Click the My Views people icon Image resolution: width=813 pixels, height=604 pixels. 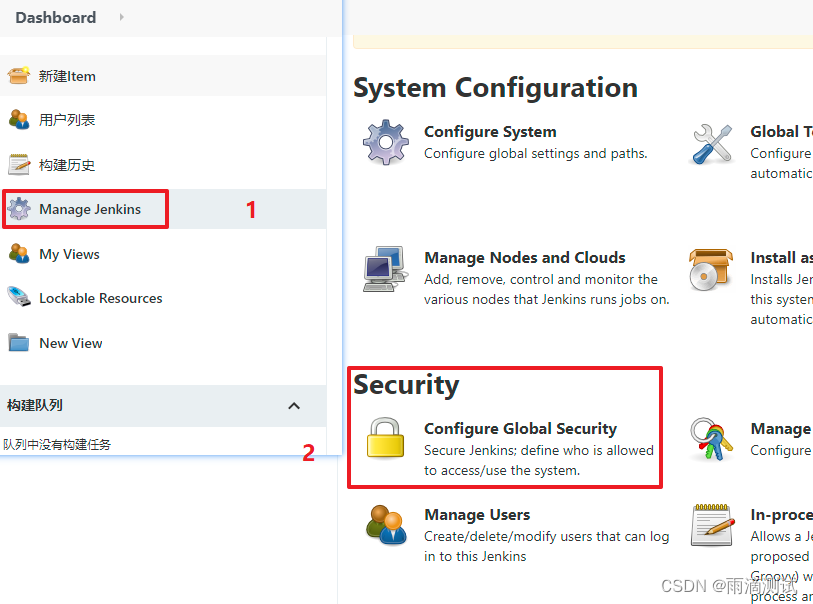point(19,254)
